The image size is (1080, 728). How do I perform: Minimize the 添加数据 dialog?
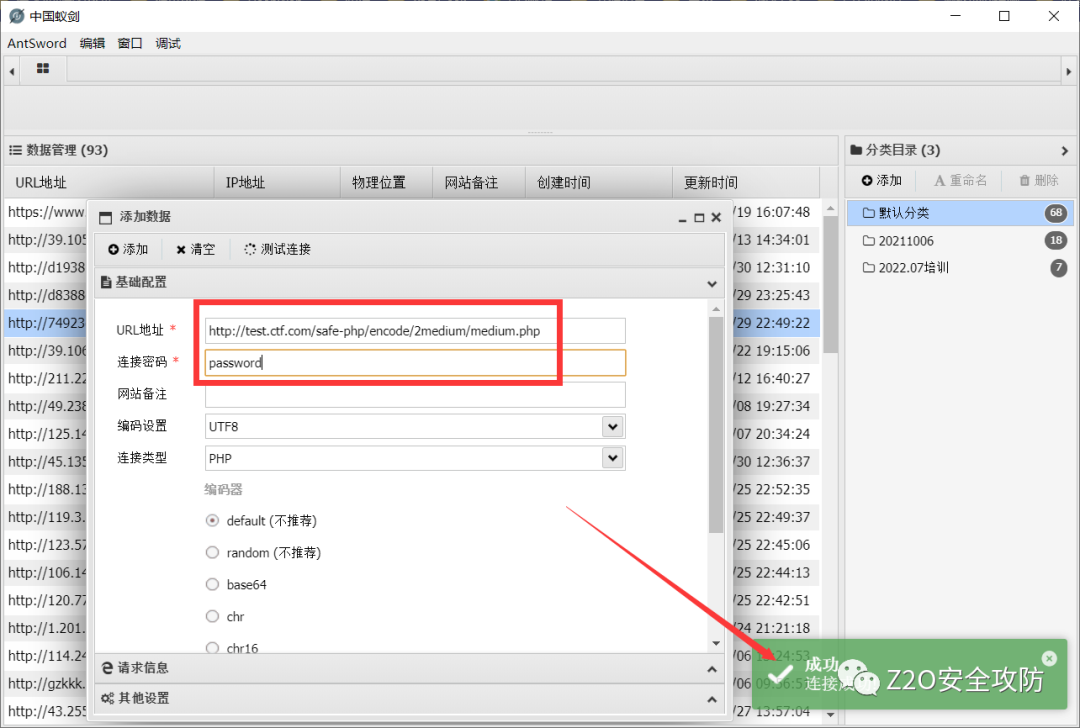682,218
